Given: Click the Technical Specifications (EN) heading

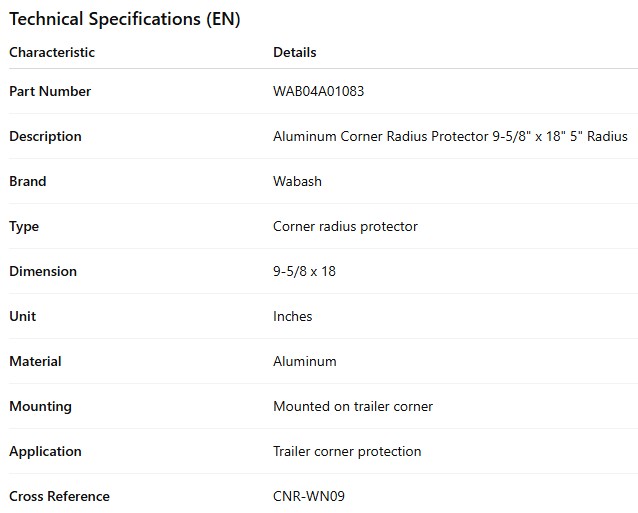Looking at the screenshot, I should click(x=124, y=18).
